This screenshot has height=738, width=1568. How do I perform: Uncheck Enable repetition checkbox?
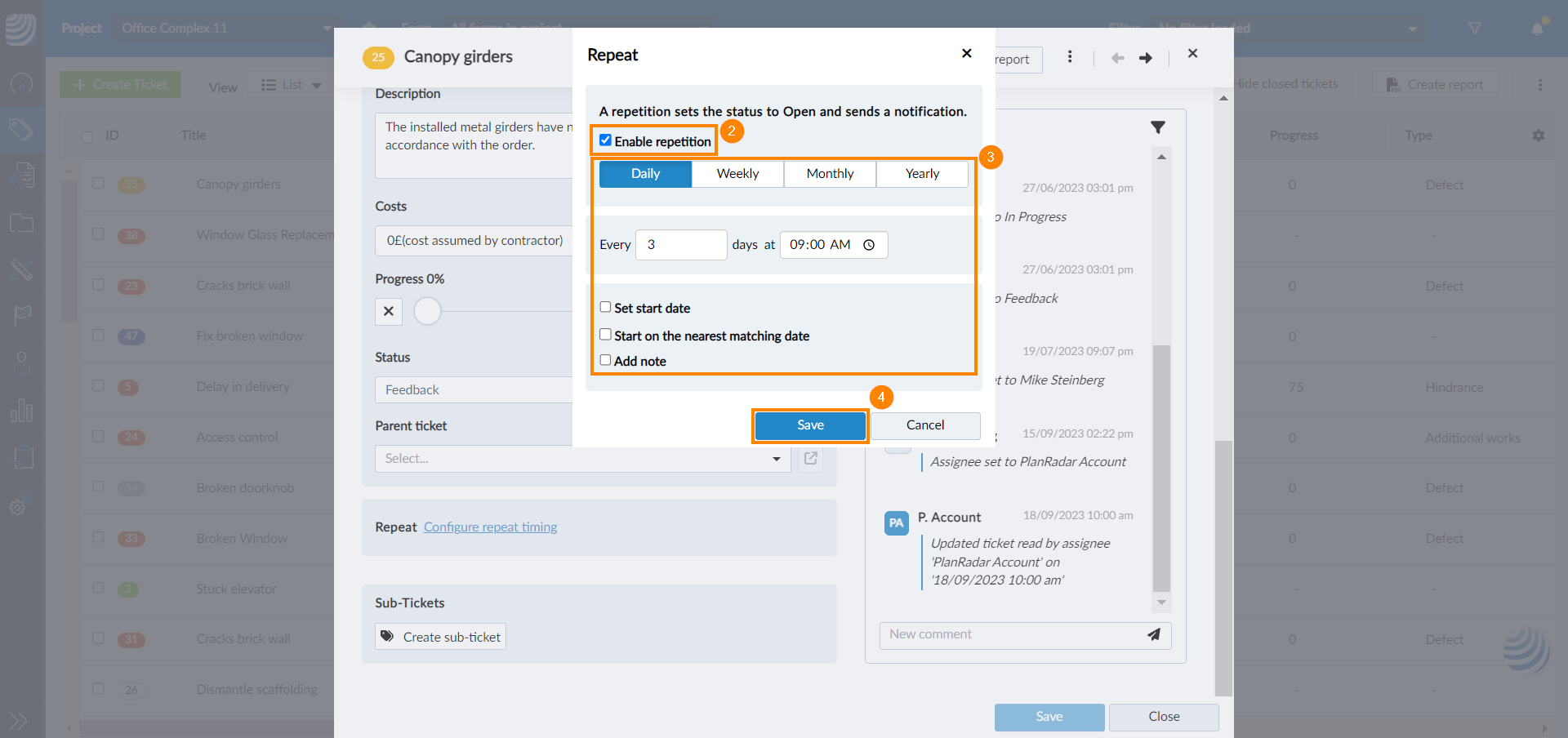point(605,140)
